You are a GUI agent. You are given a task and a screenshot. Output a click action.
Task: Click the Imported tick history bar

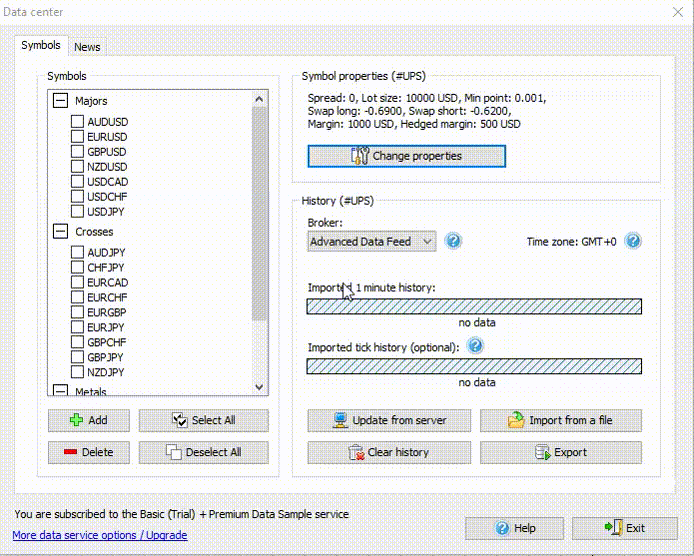pyautogui.click(x=474, y=366)
